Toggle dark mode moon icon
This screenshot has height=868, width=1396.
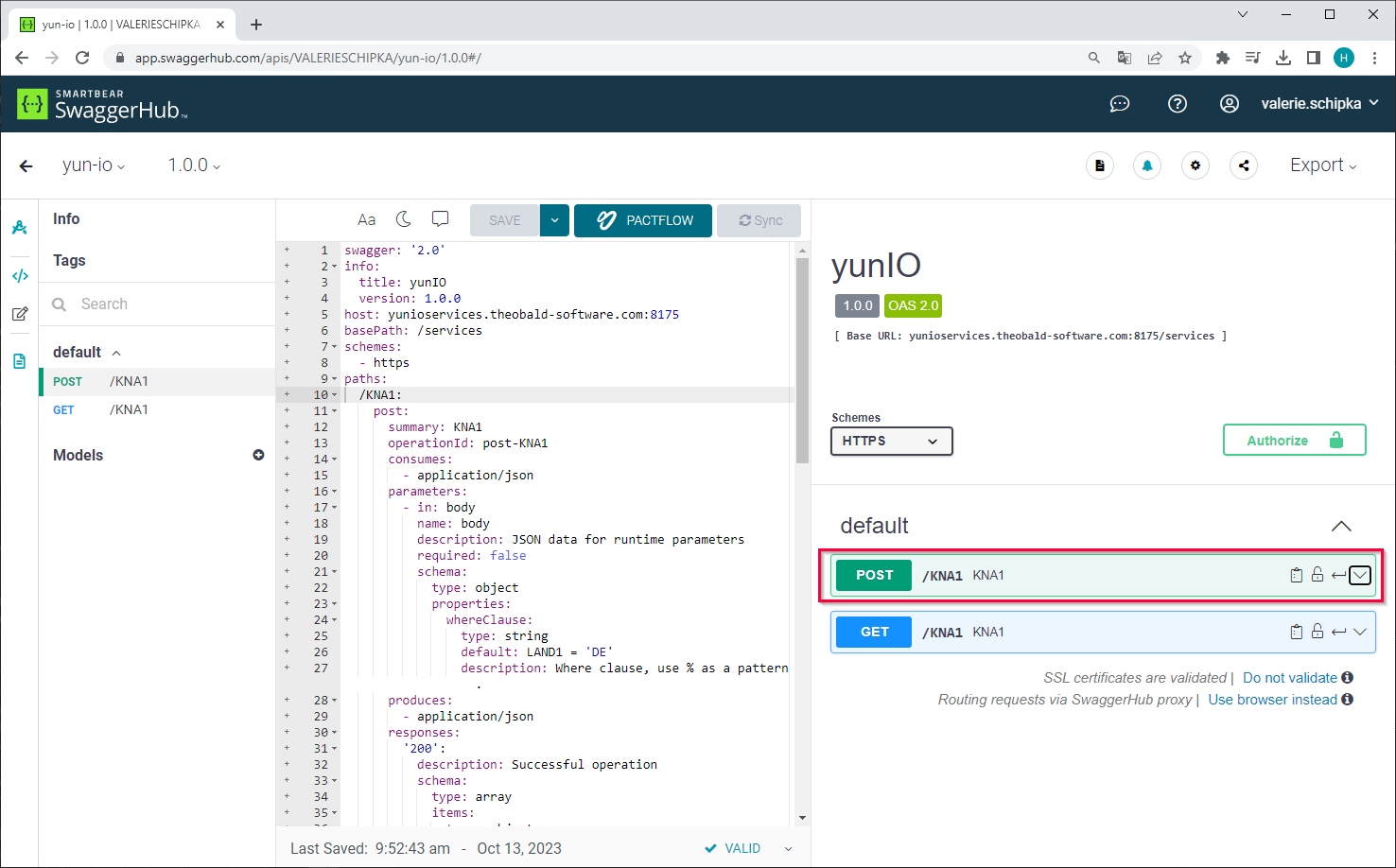(x=404, y=219)
